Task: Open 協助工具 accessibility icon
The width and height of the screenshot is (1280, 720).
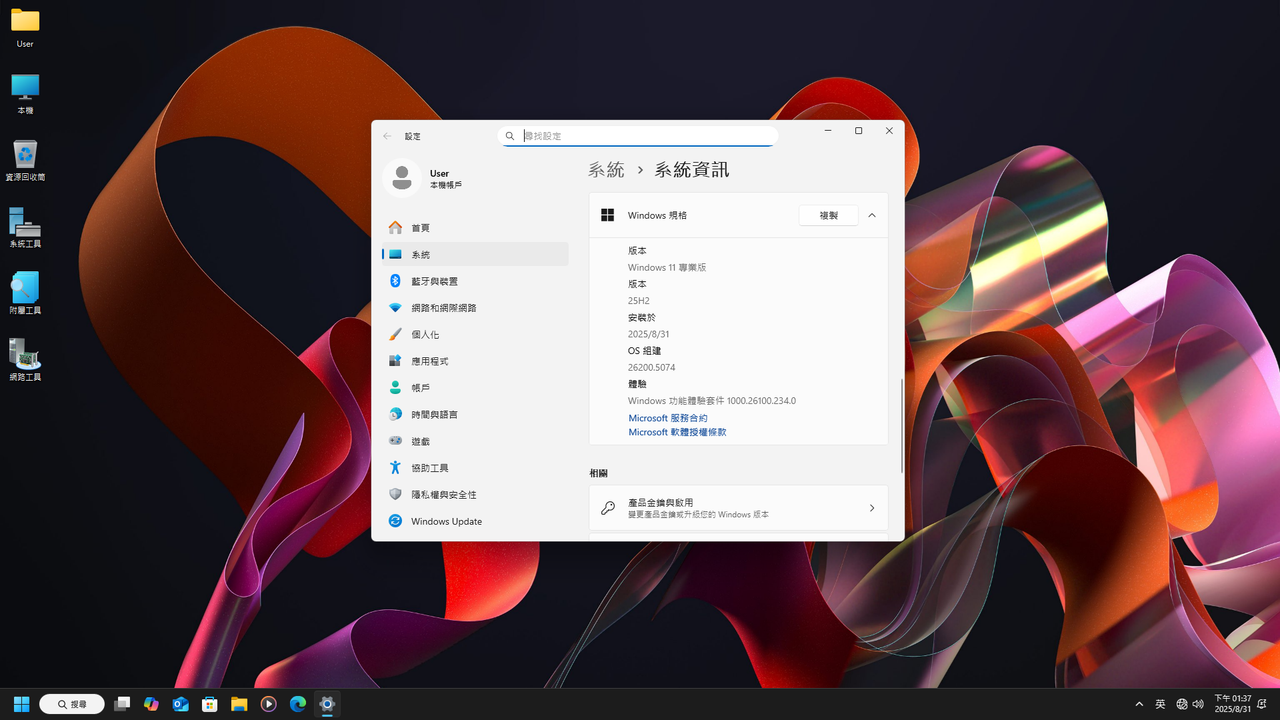Action: [395, 468]
